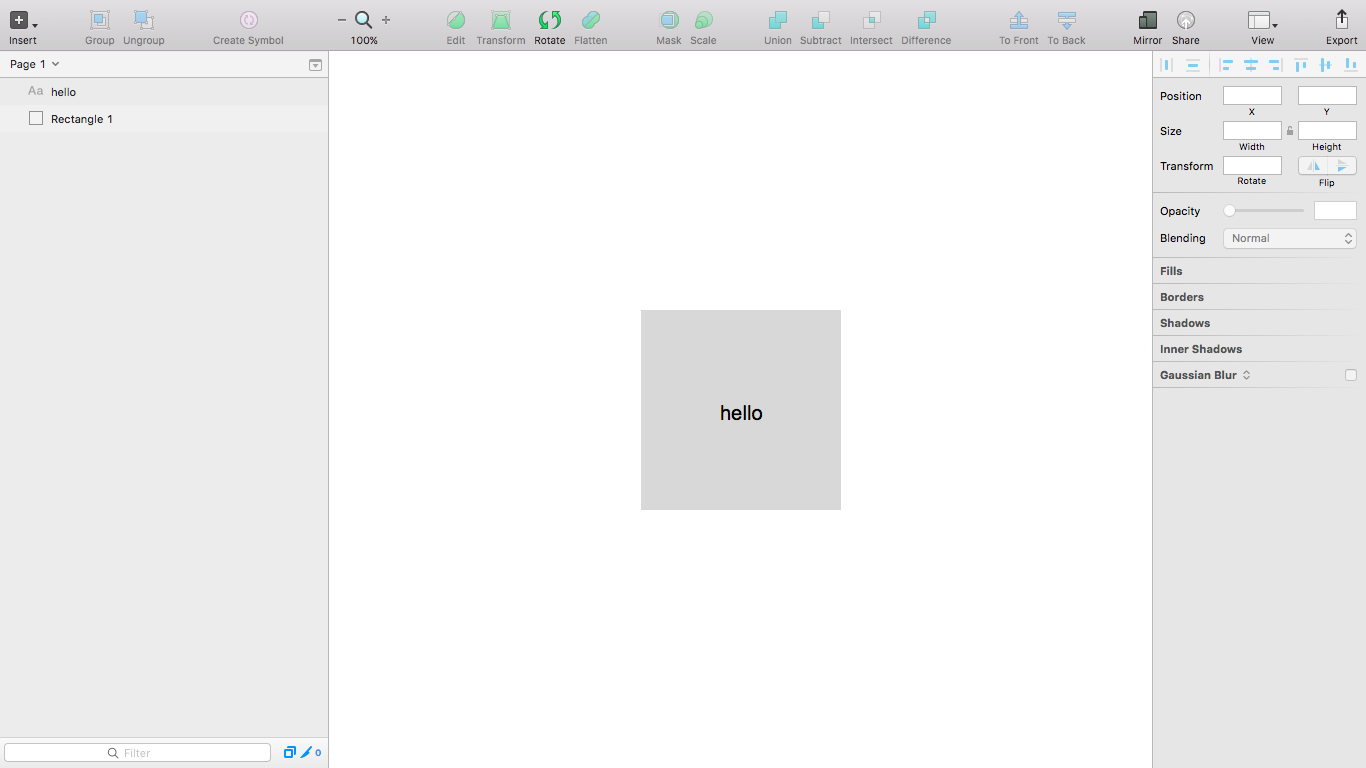Enable the Gaussian Blur checkbox
The width and height of the screenshot is (1366, 768).
tap(1351, 375)
